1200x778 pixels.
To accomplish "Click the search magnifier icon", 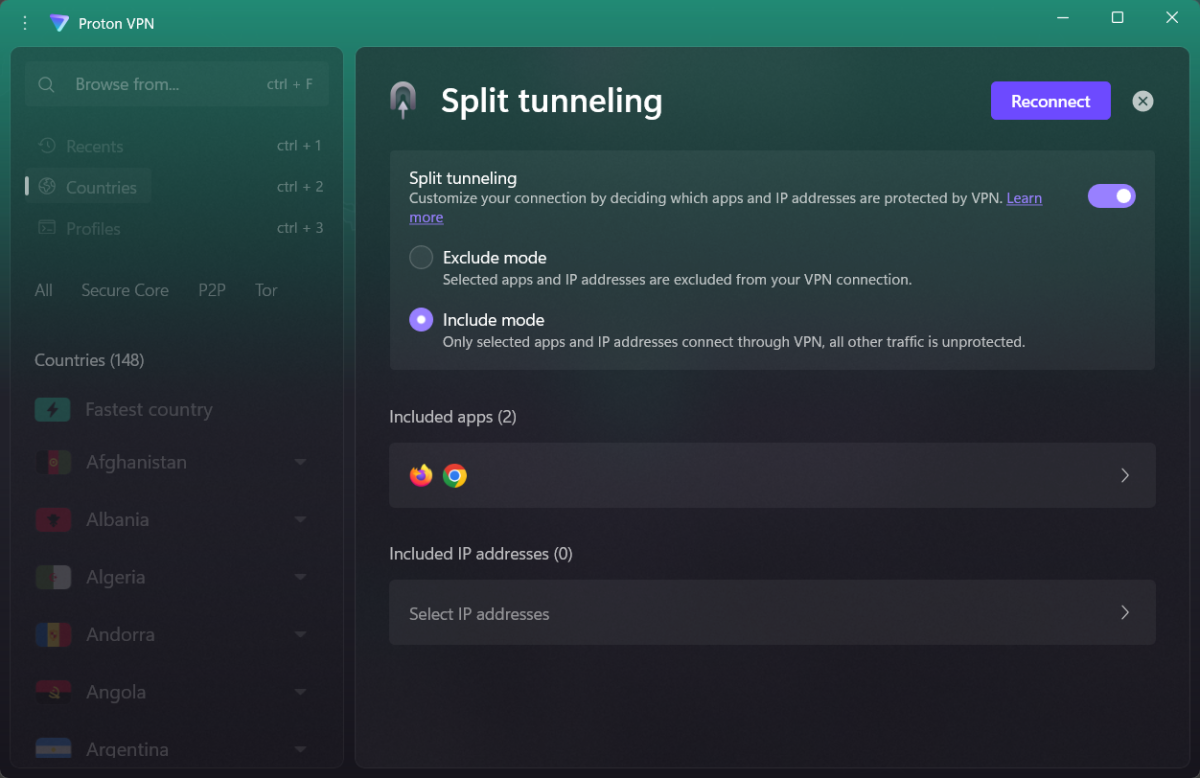I will pyautogui.click(x=46, y=85).
